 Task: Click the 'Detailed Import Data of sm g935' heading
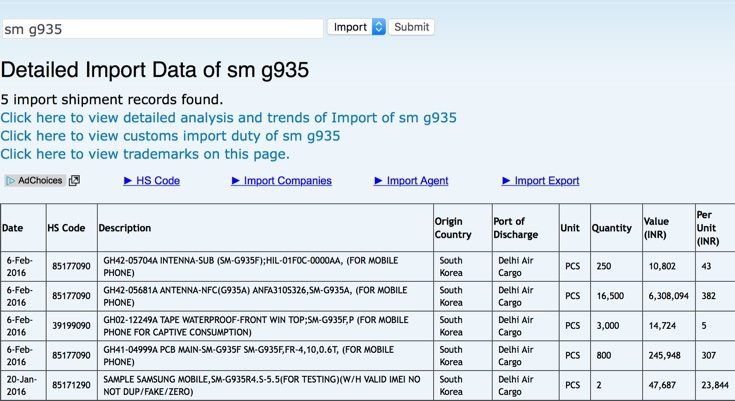155,70
